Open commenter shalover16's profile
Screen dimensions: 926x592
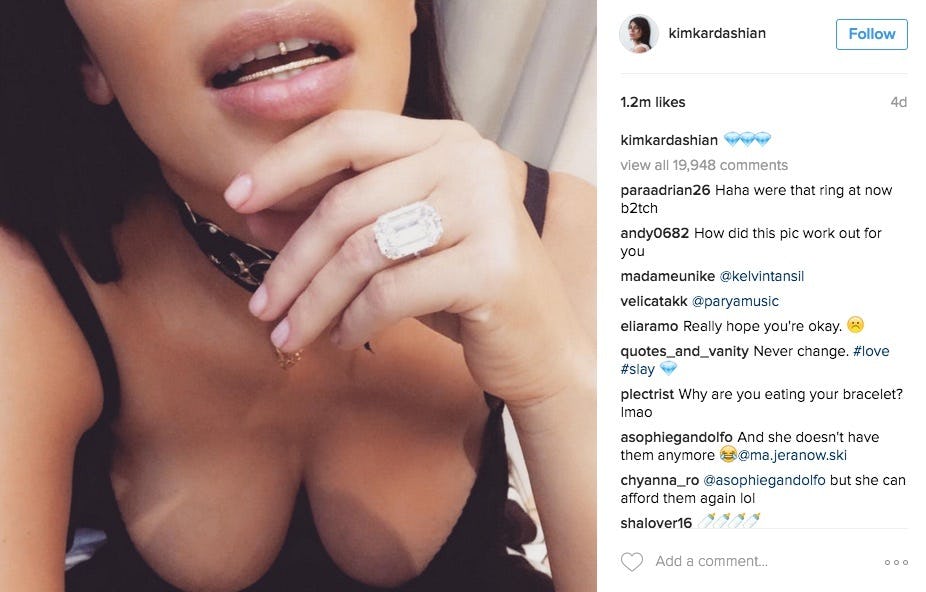(656, 523)
